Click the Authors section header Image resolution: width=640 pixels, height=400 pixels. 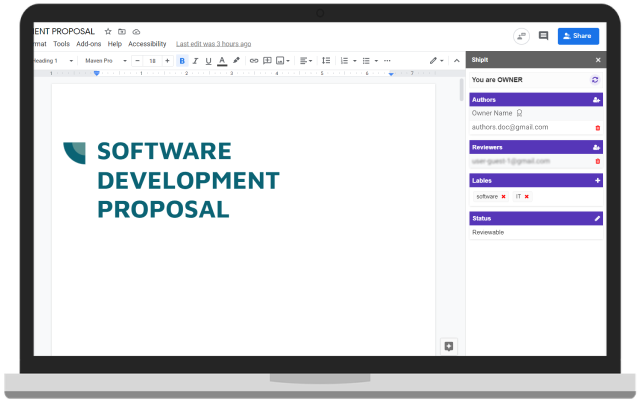click(x=536, y=100)
